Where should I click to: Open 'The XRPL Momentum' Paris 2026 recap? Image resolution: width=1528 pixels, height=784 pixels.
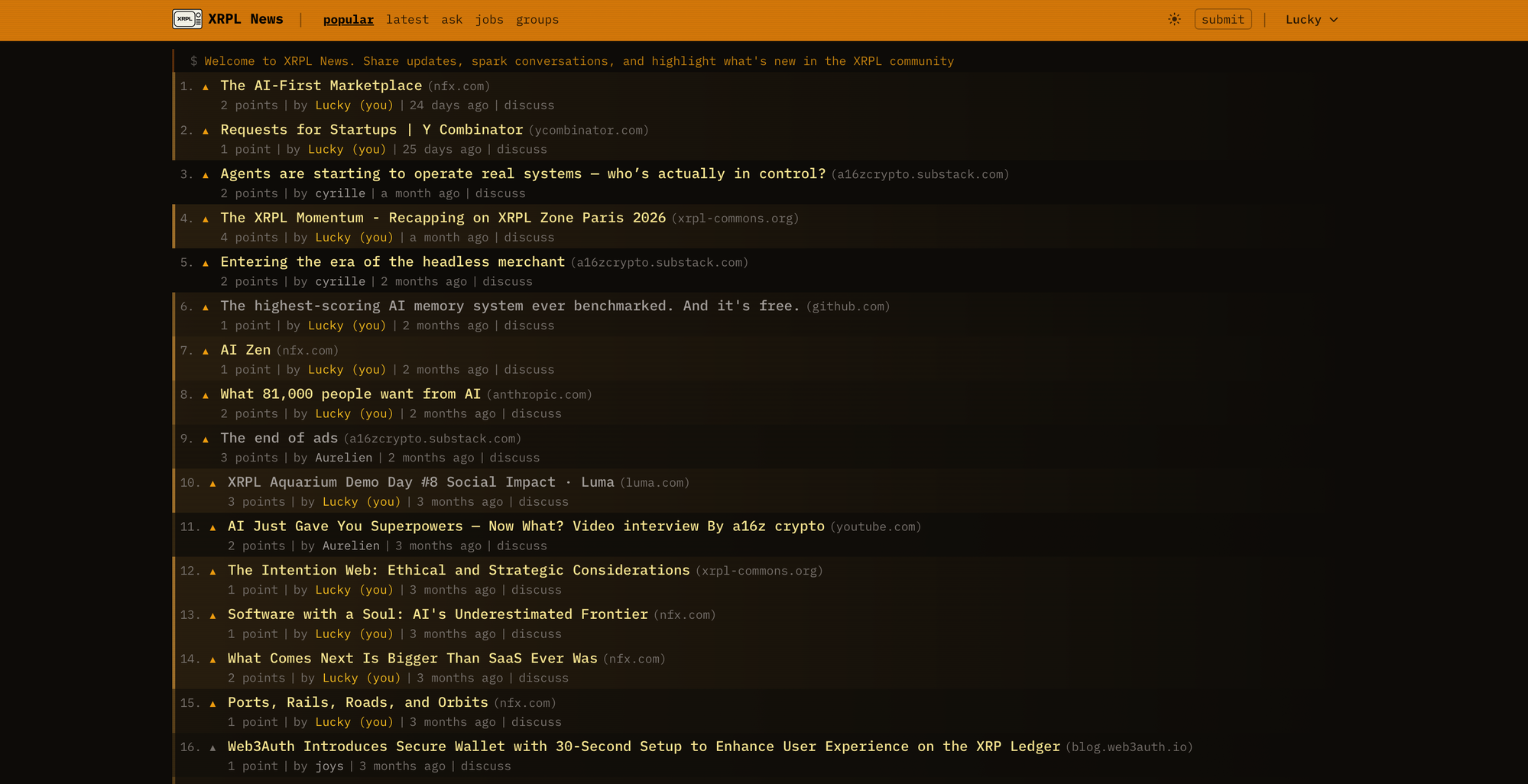[x=443, y=218]
